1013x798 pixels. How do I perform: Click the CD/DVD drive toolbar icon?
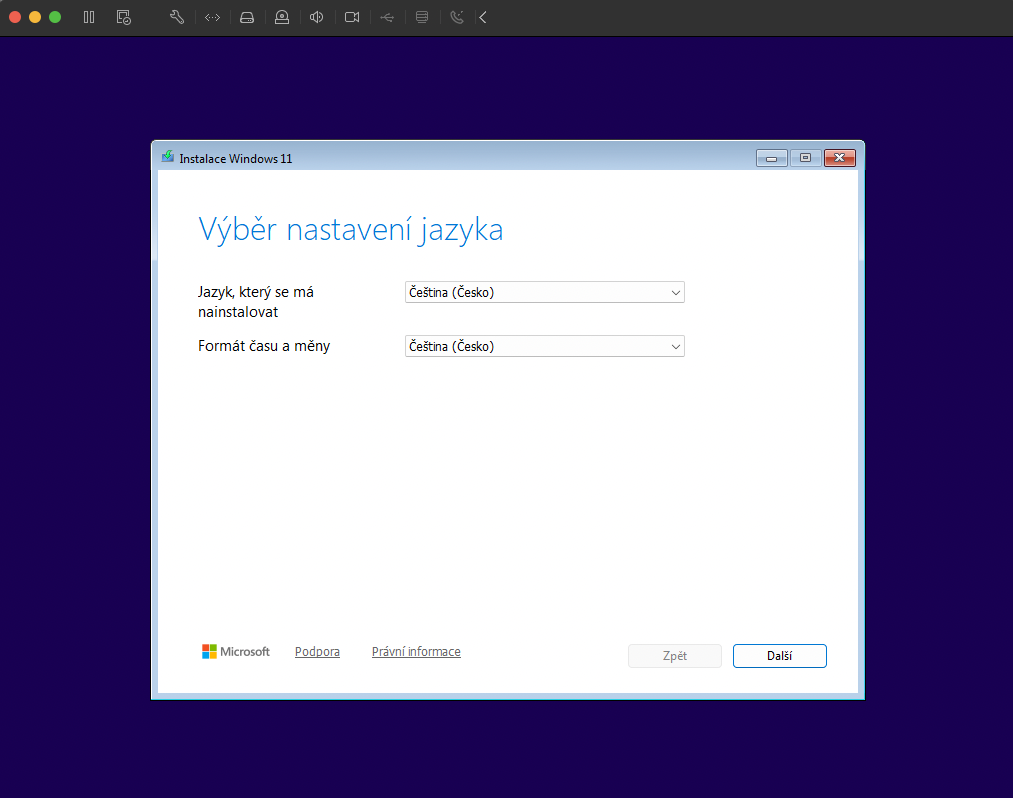tap(282, 17)
